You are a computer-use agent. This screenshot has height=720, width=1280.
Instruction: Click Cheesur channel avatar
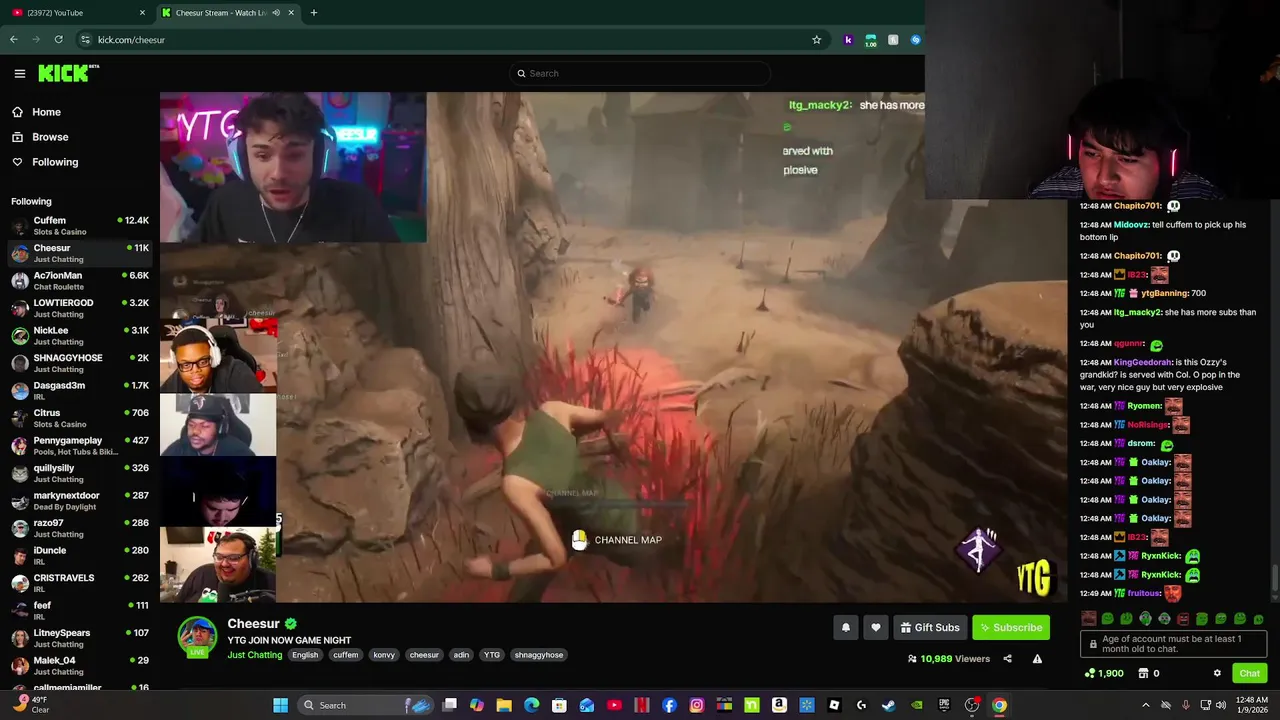click(x=197, y=637)
